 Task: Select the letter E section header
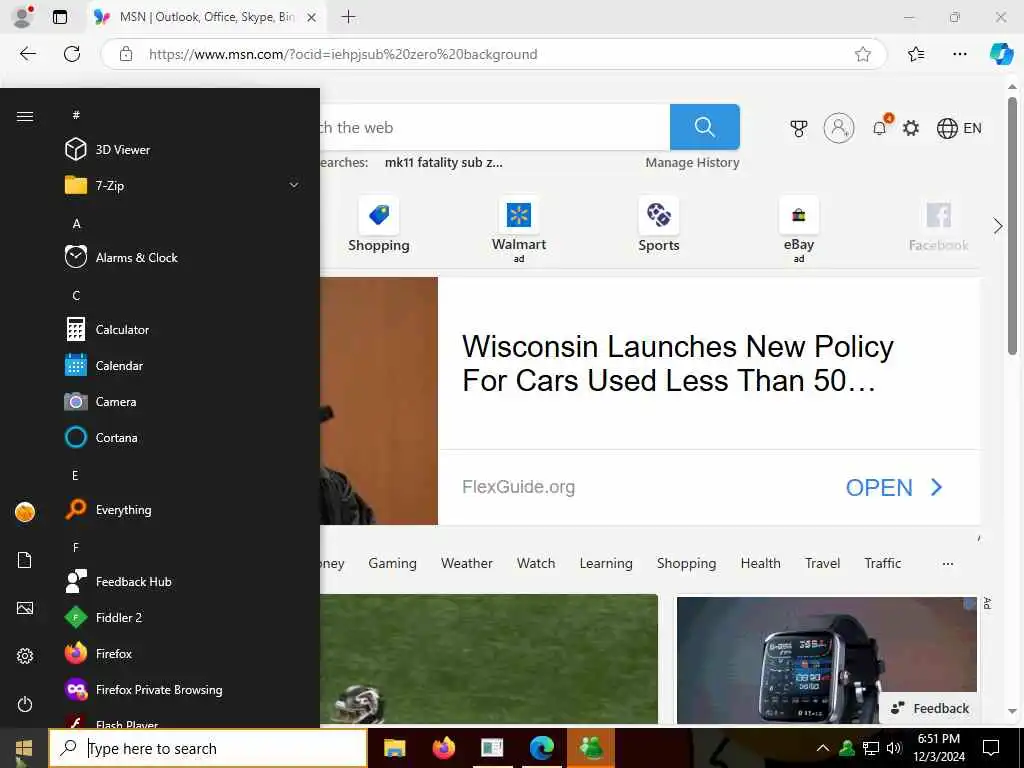click(75, 475)
